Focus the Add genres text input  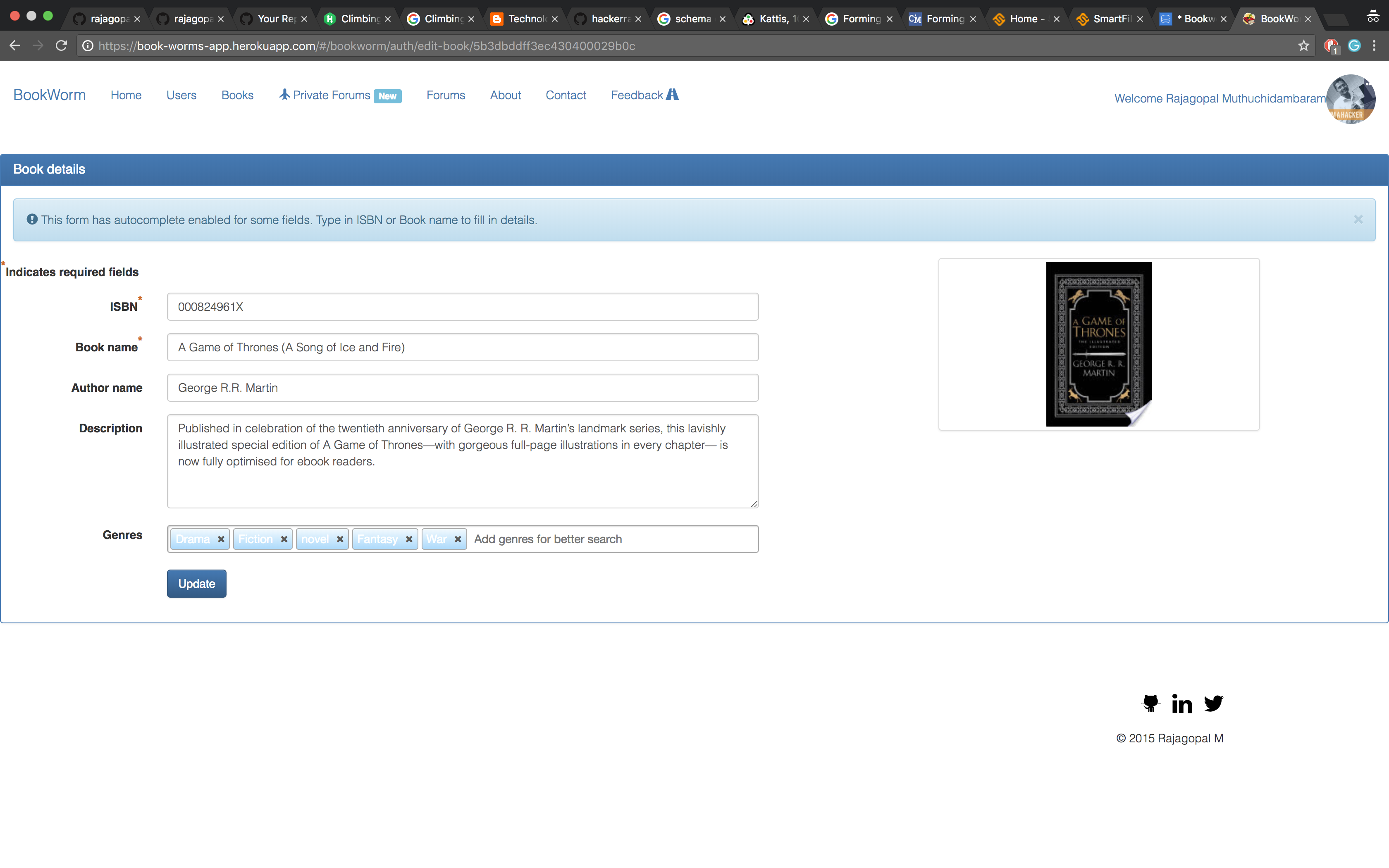pos(611,539)
